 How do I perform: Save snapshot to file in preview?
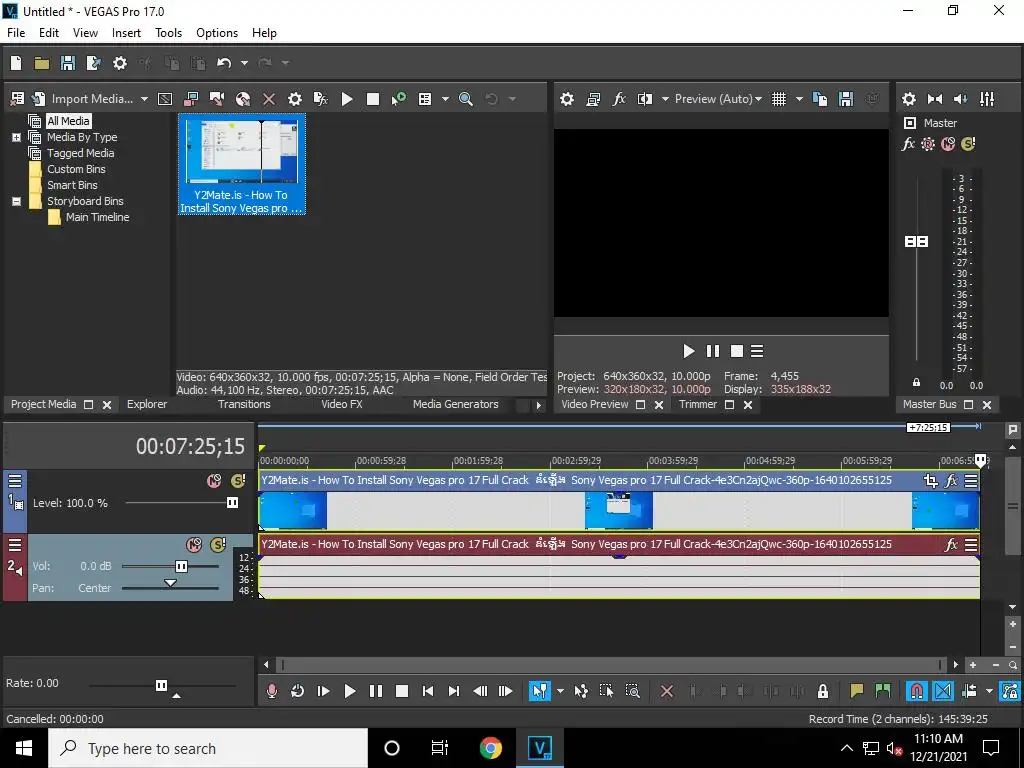tap(846, 99)
